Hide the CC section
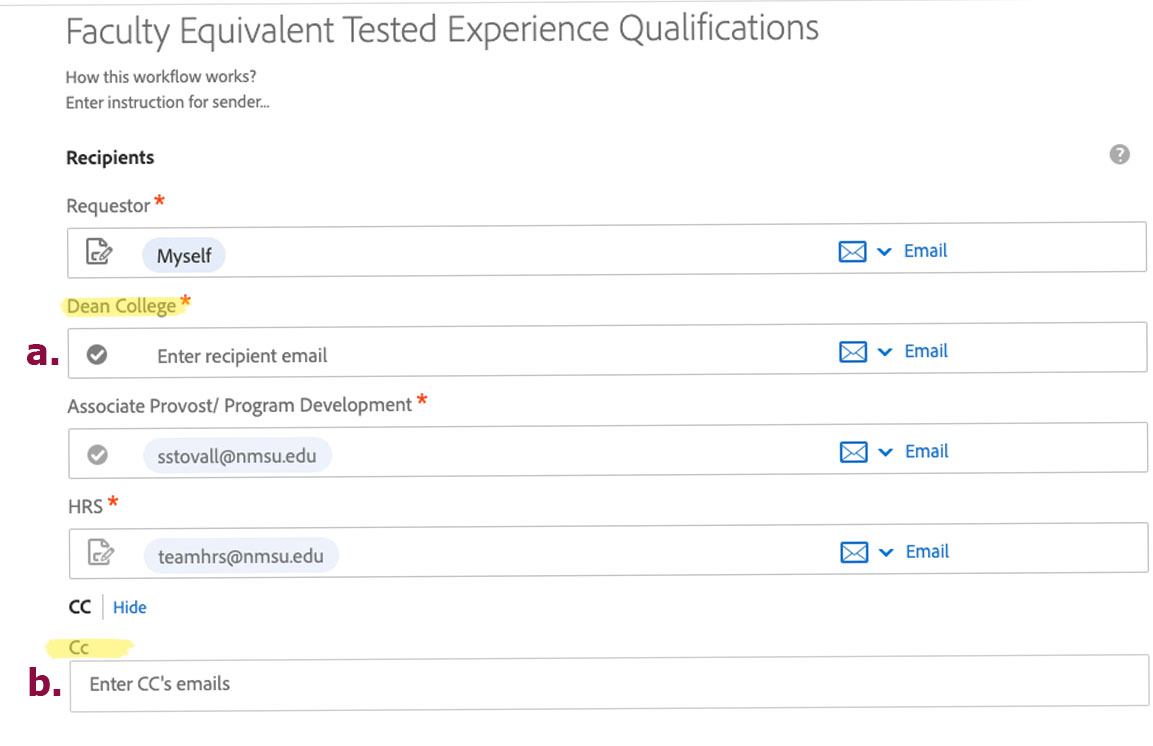 129,607
